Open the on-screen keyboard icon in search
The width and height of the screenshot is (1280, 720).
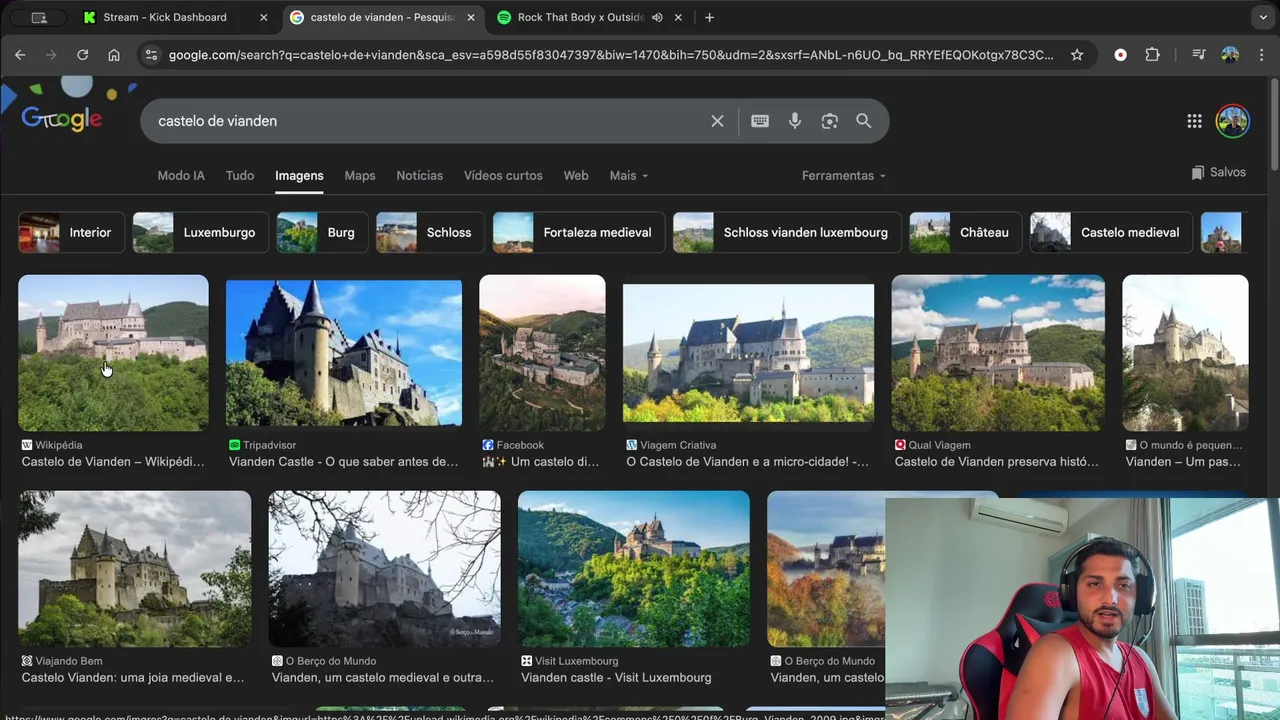point(760,121)
